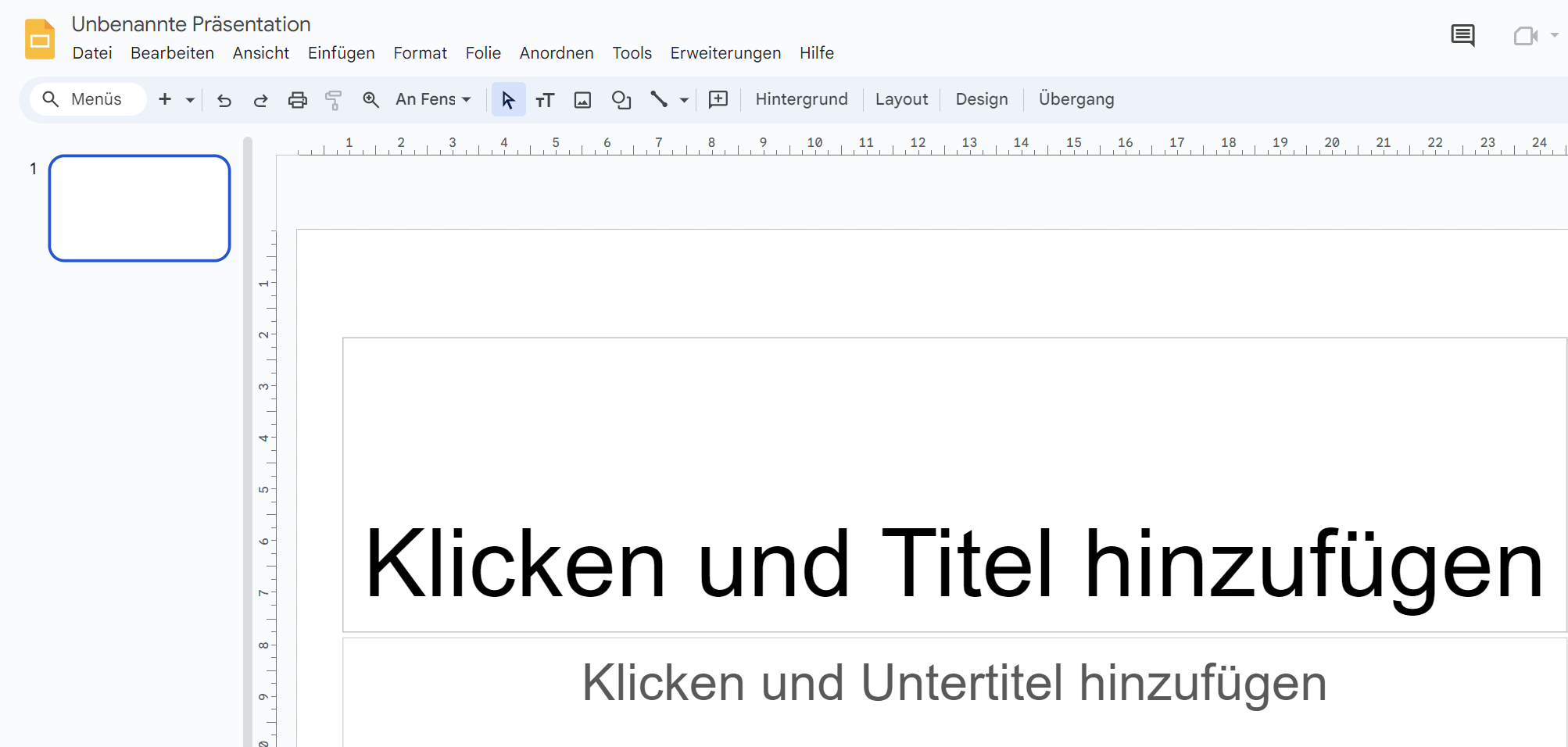The image size is (1568, 747).
Task: Click the insert image icon
Action: coord(582,100)
